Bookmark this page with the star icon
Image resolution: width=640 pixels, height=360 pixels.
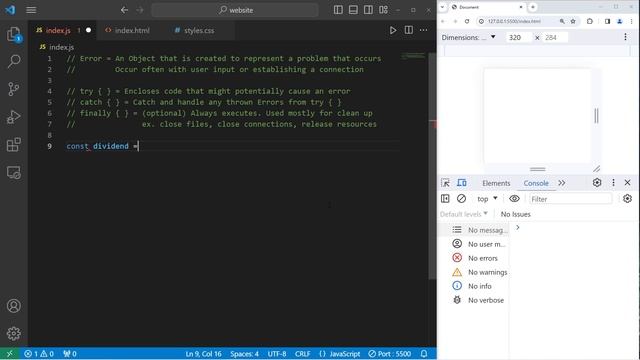tap(573, 21)
